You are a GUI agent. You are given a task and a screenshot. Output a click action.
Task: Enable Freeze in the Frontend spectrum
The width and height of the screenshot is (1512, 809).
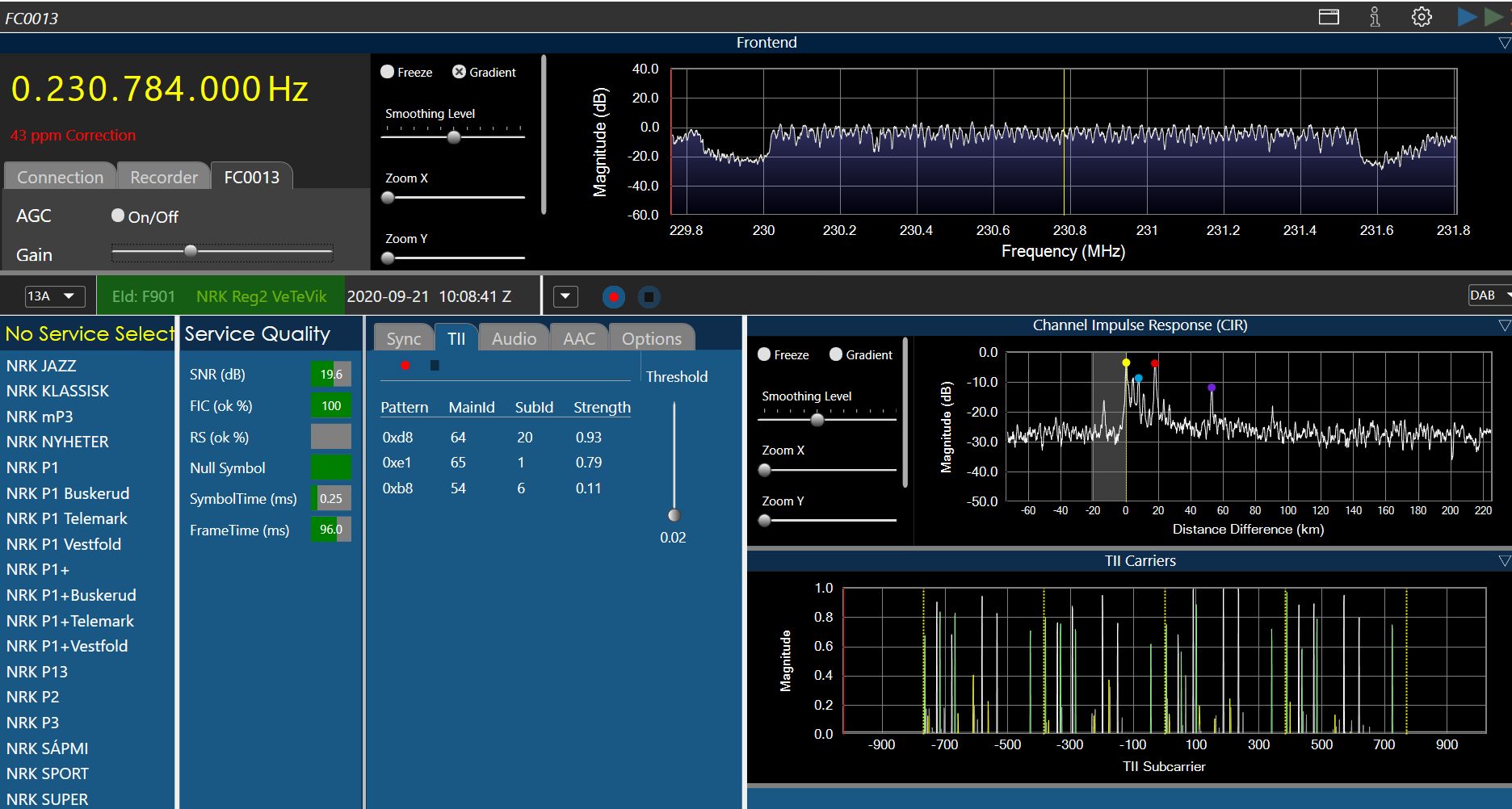click(x=388, y=72)
